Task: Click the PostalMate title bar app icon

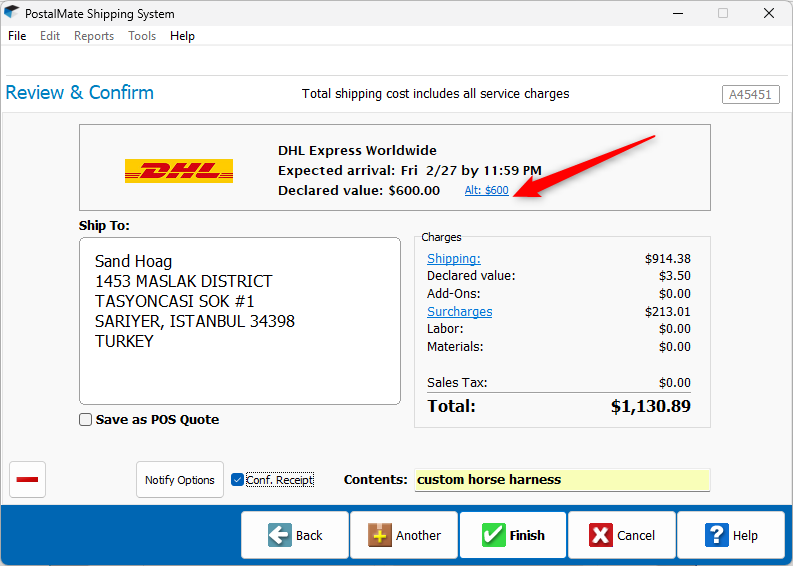Action: pos(11,14)
